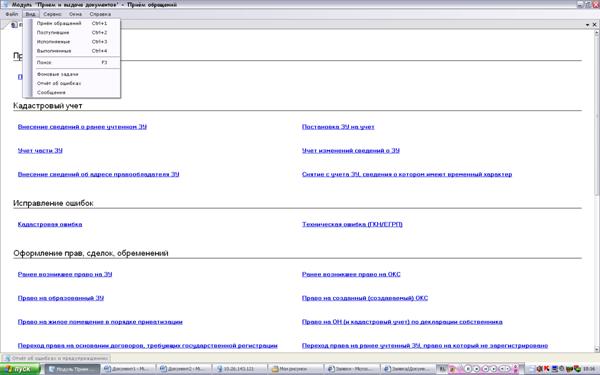Switch to Документ1 Word taskbar window

[129, 369]
